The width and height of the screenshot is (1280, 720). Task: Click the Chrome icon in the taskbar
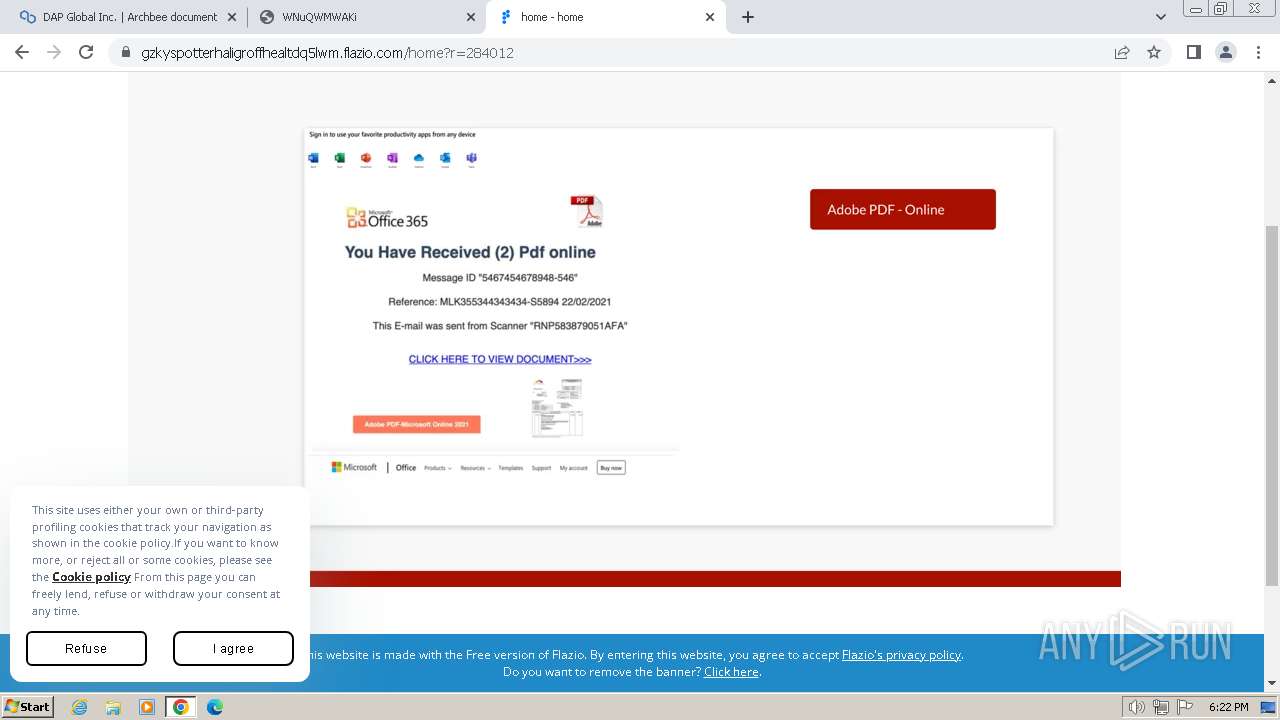tap(181, 707)
